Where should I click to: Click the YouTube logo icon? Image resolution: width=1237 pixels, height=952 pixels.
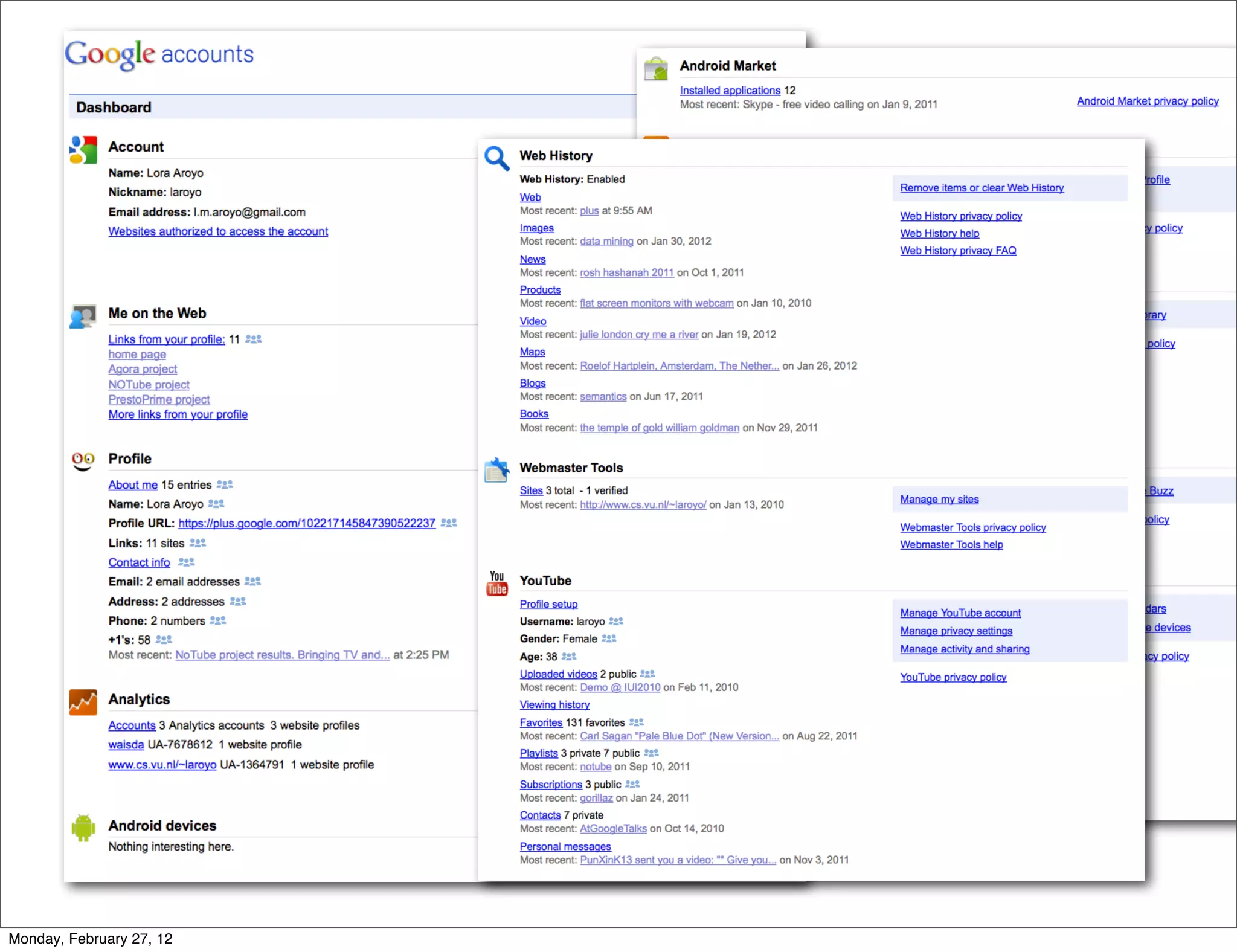(496, 584)
